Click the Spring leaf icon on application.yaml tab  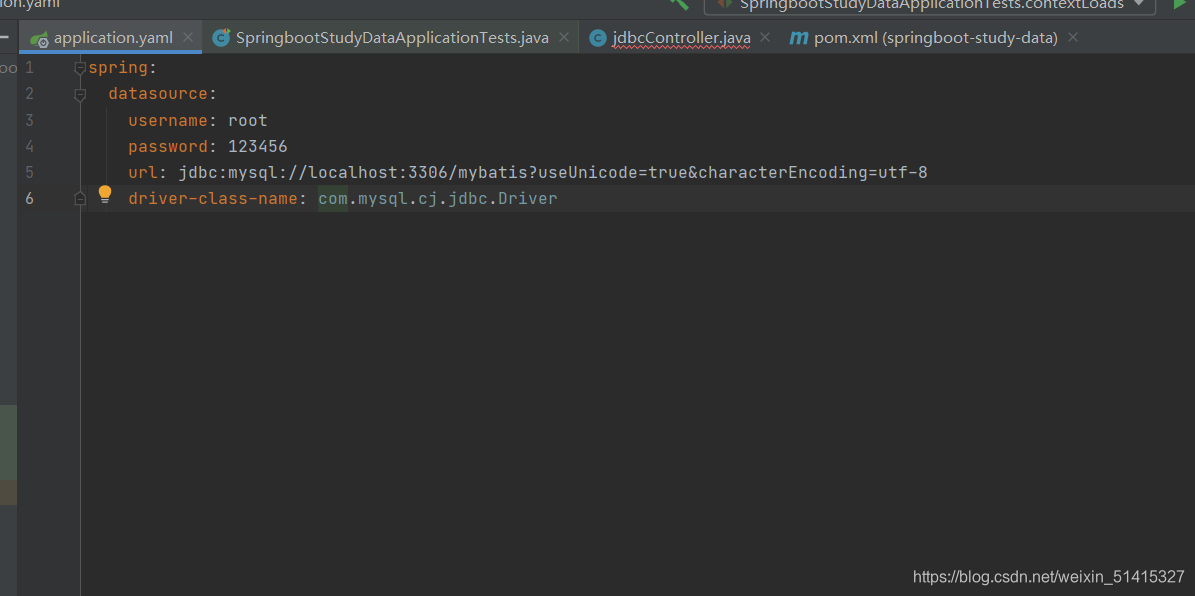pos(40,39)
